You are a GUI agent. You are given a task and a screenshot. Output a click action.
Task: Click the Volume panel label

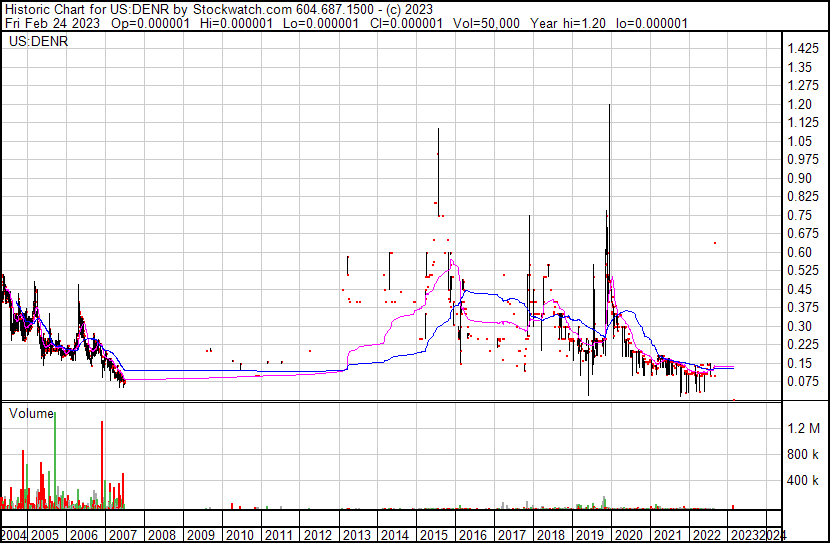point(31,412)
